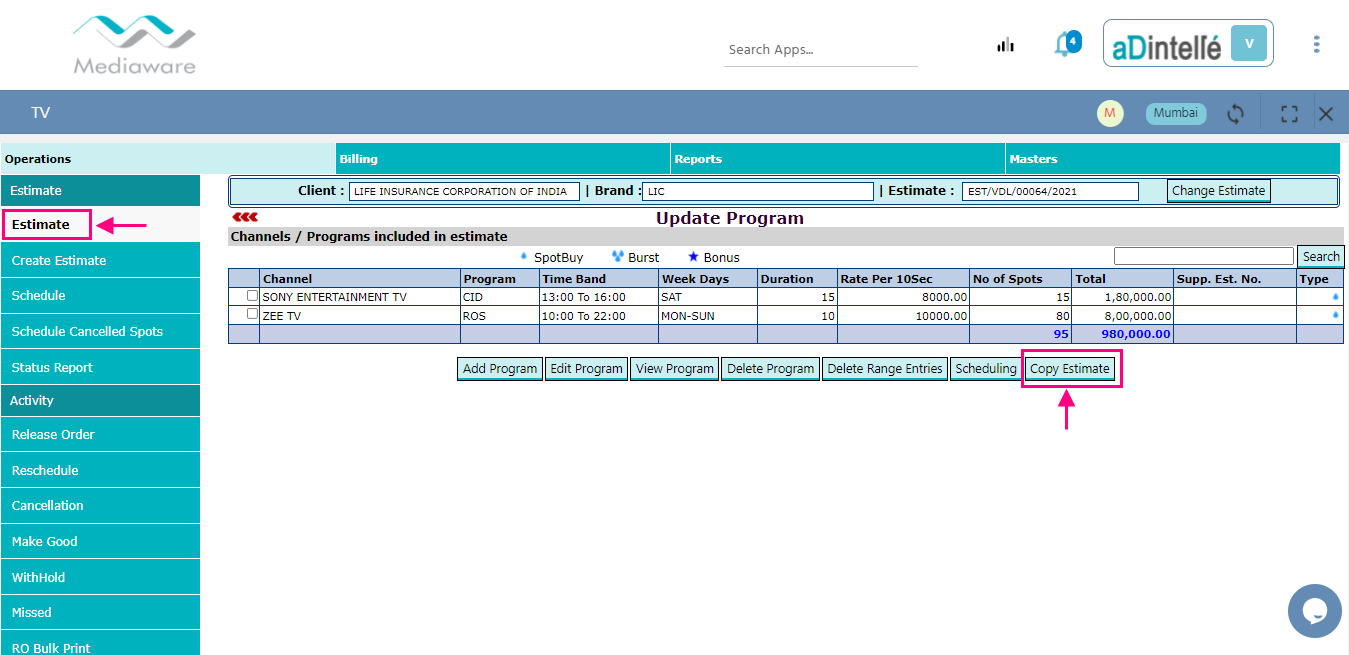Click the MON-SUN week days cell
This screenshot has height=655, width=1349.
pos(707,316)
